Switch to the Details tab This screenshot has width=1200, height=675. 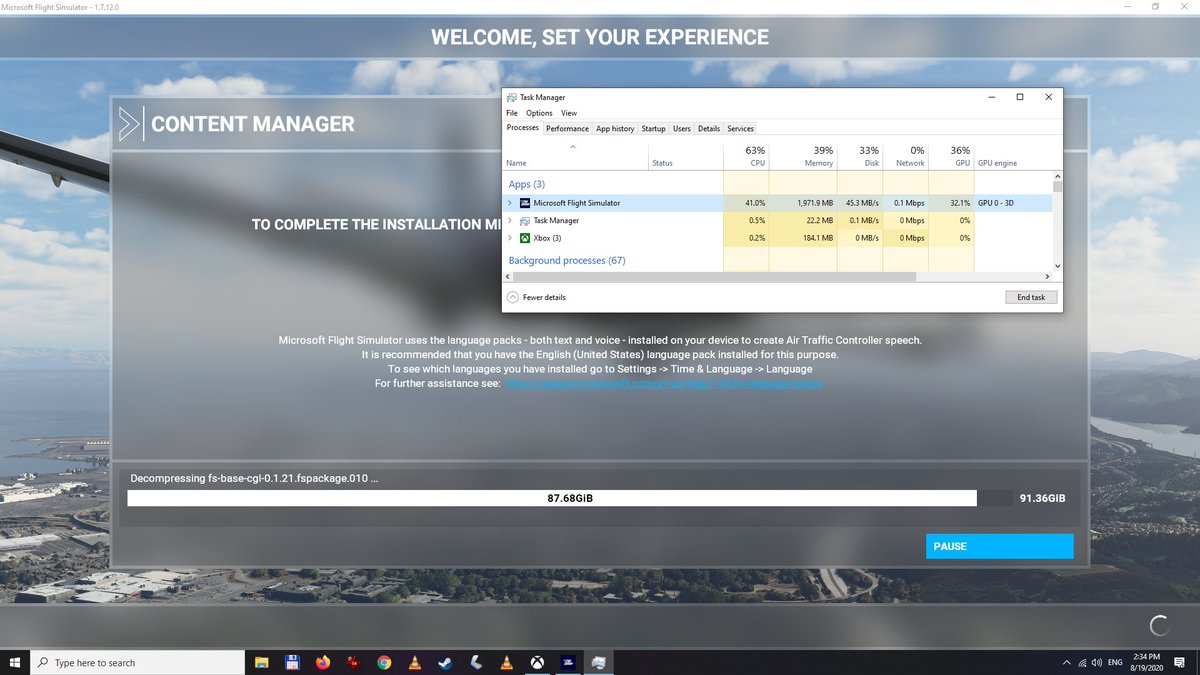point(709,129)
